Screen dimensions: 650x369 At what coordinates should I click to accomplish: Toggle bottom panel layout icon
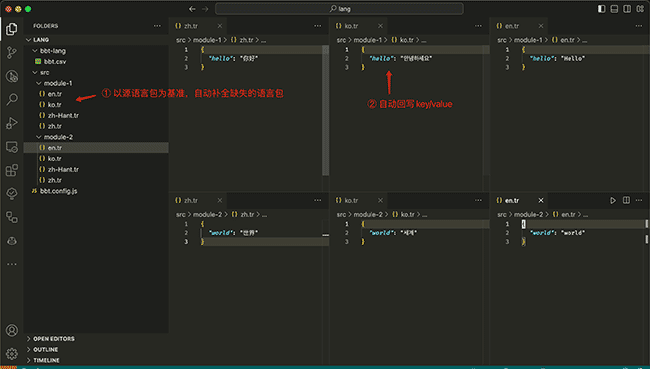coord(614,9)
